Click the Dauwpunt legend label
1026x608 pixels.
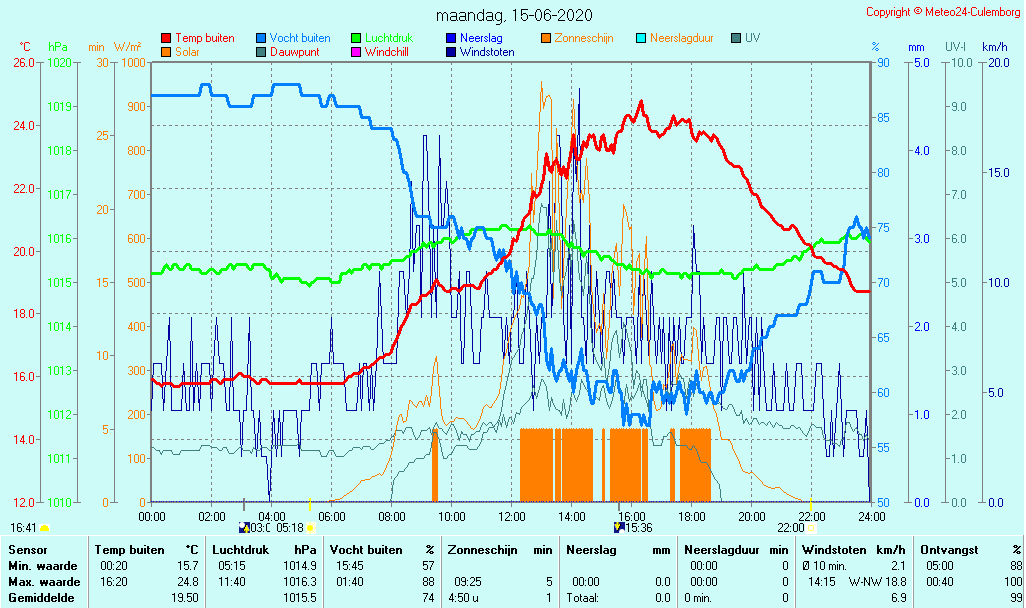294,52
